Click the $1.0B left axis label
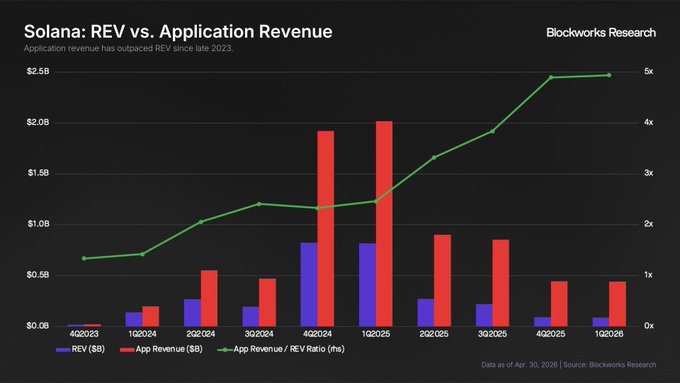680x383 pixels. click(x=39, y=224)
